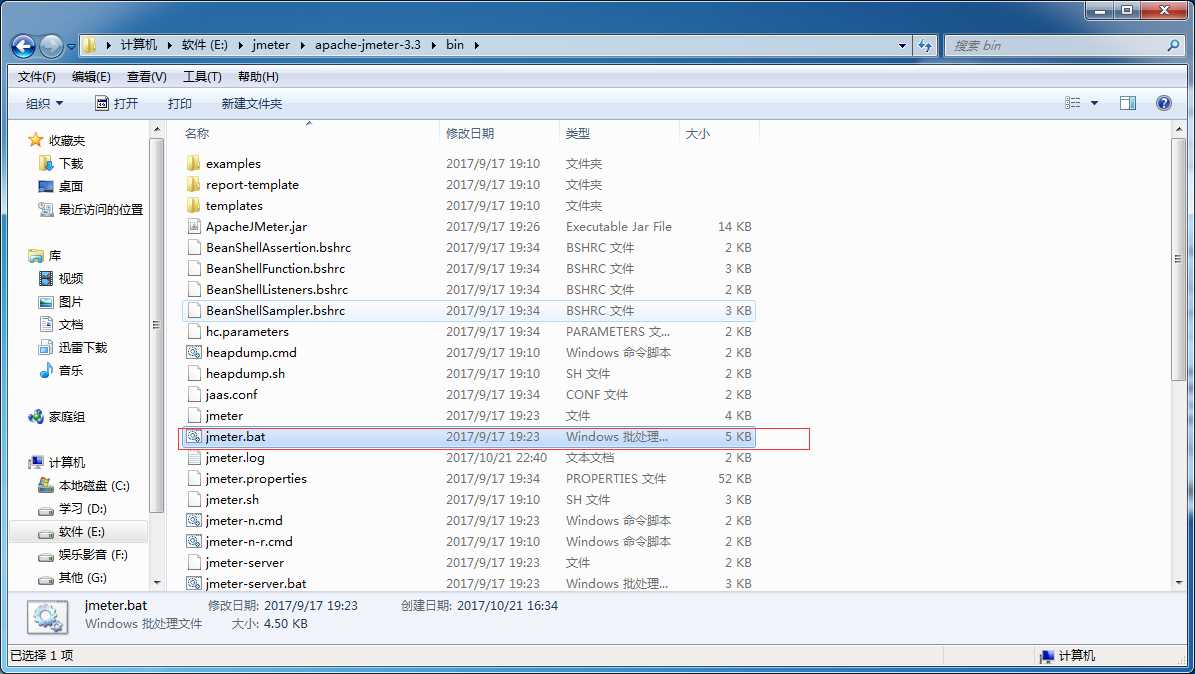This screenshot has height=674, width=1195.
Task: Select 家庭组 in the navigation pane
Action: 66,416
